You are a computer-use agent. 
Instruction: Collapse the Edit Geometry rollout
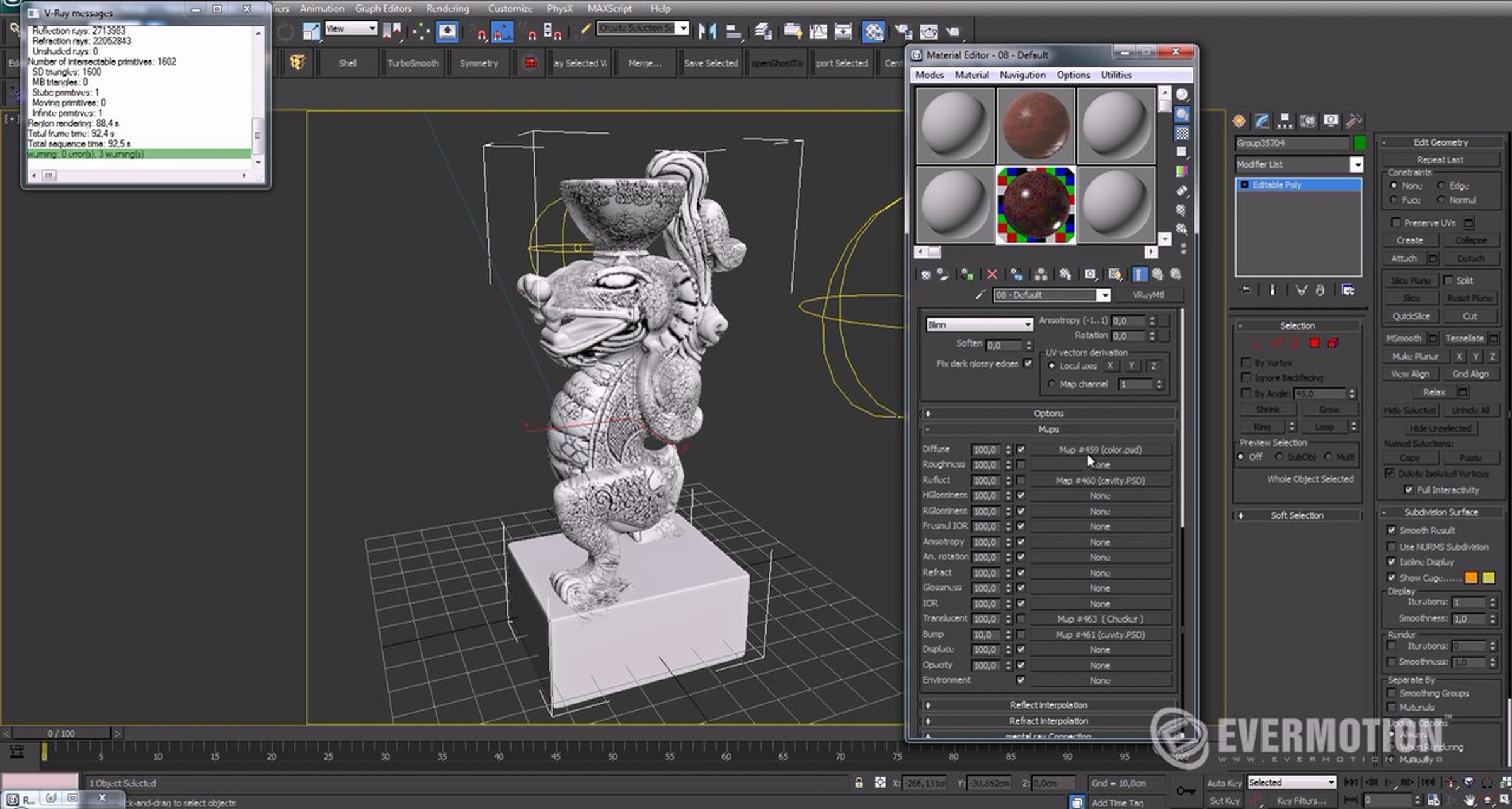pos(1441,142)
